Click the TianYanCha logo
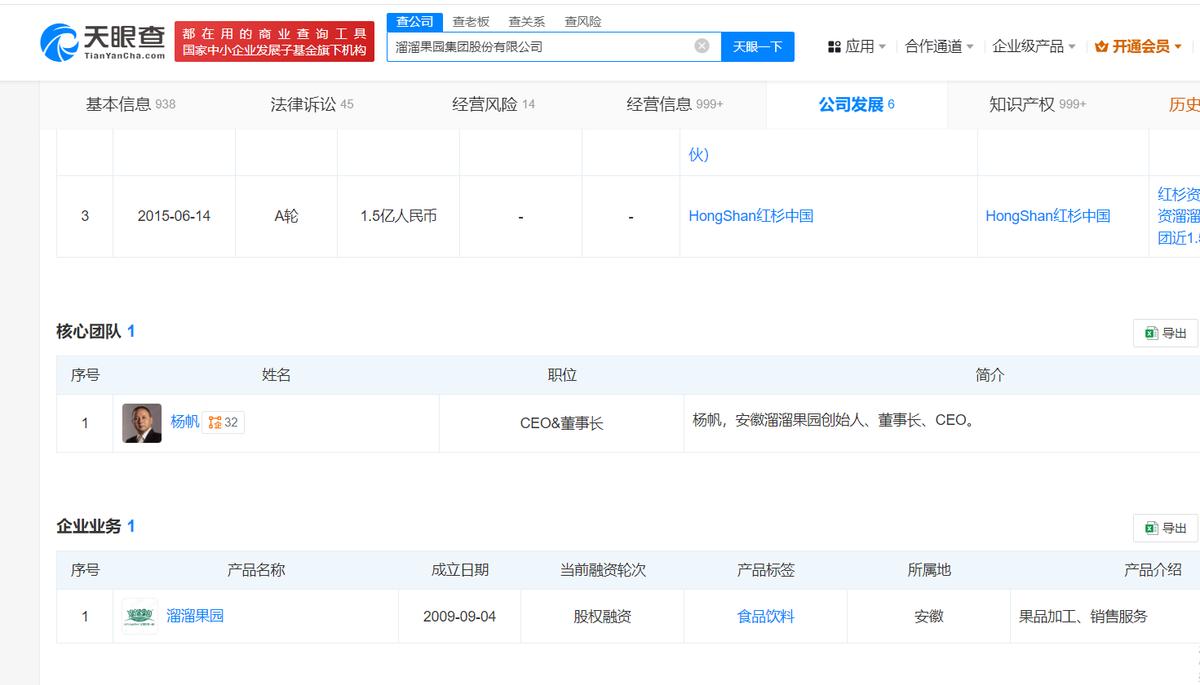 pos(103,41)
